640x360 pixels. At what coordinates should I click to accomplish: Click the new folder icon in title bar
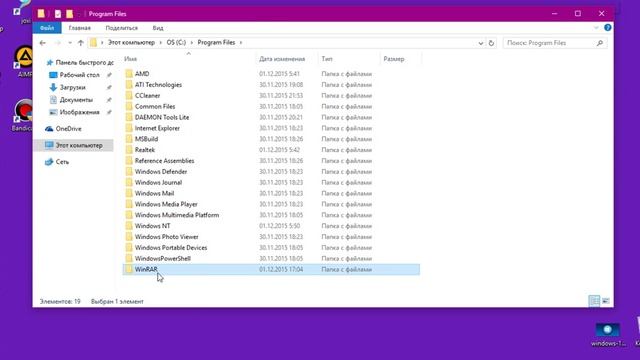coord(69,14)
